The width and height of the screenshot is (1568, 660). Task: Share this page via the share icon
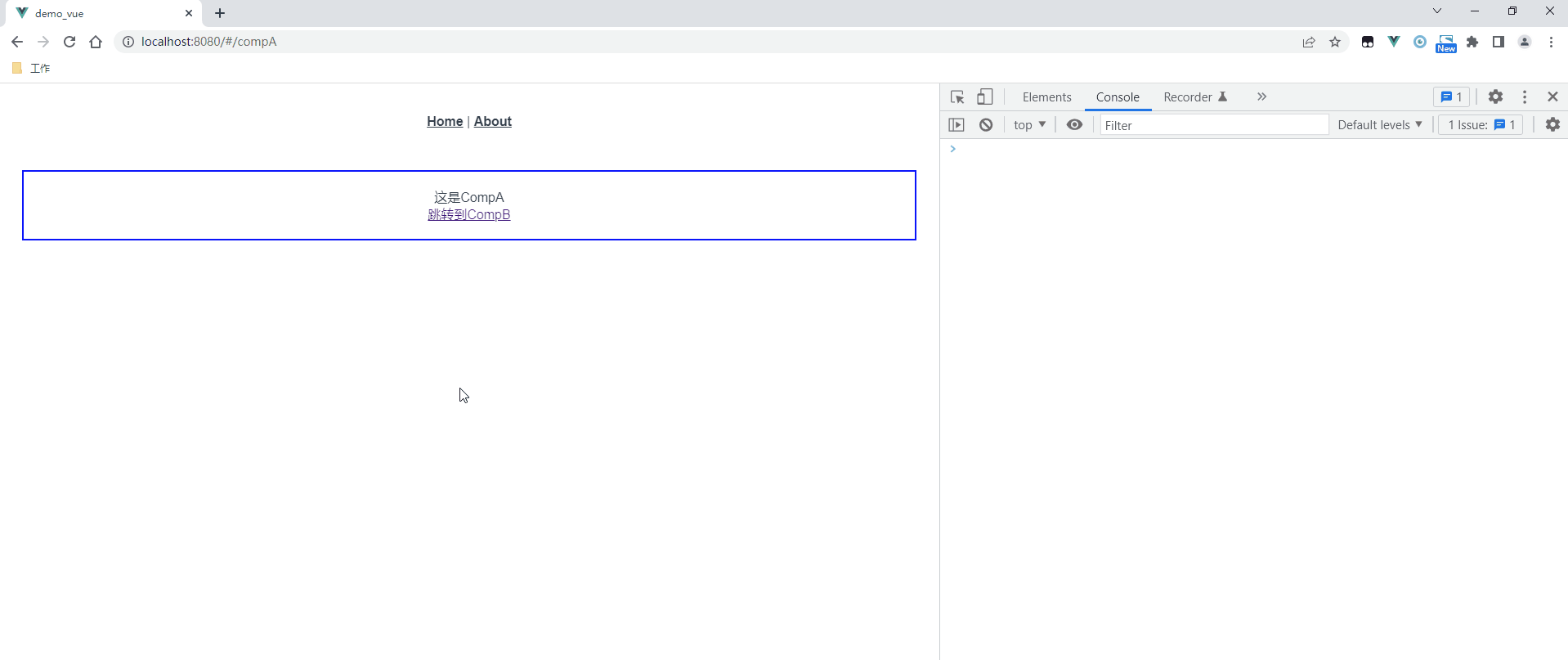point(1309,42)
